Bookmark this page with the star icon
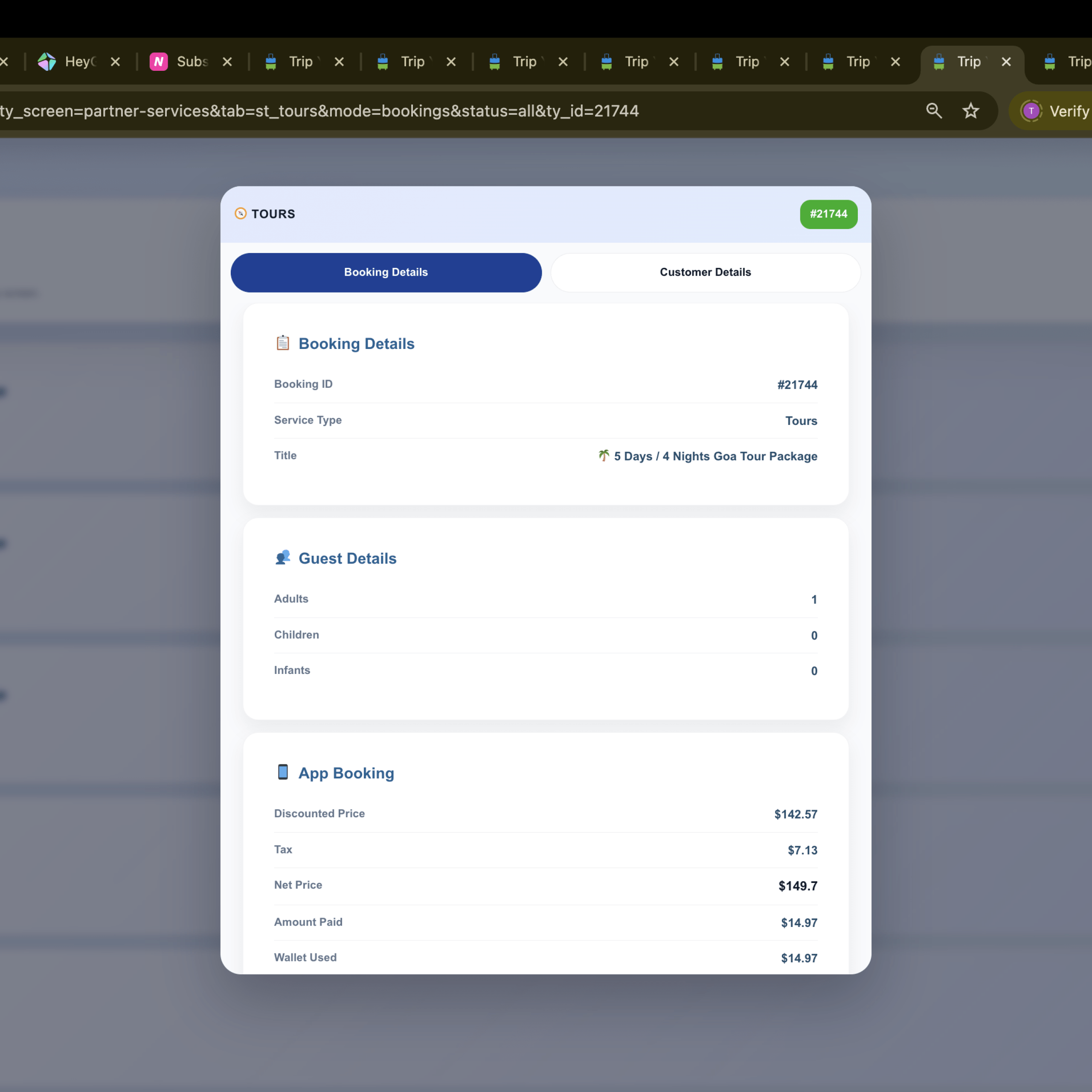1092x1092 pixels. pos(970,111)
